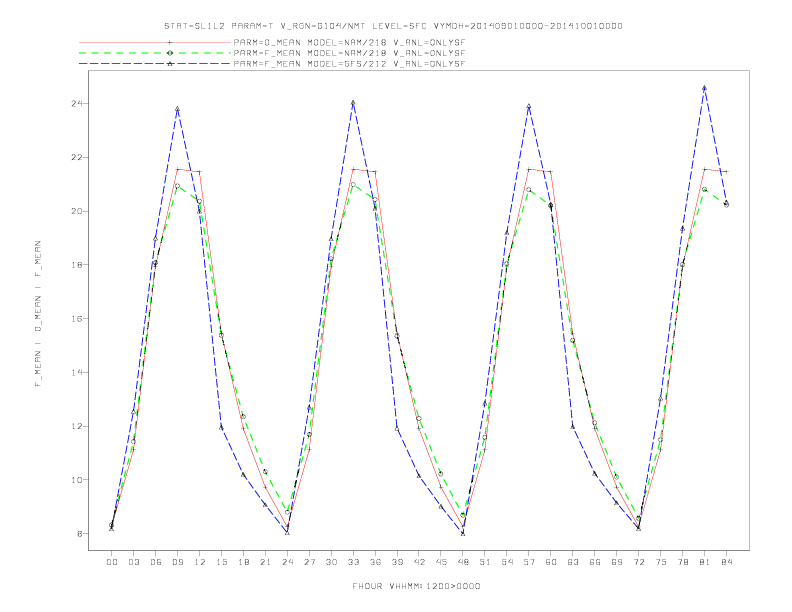Click the y-axis tick value 24
792x612 pixels.
point(77,104)
